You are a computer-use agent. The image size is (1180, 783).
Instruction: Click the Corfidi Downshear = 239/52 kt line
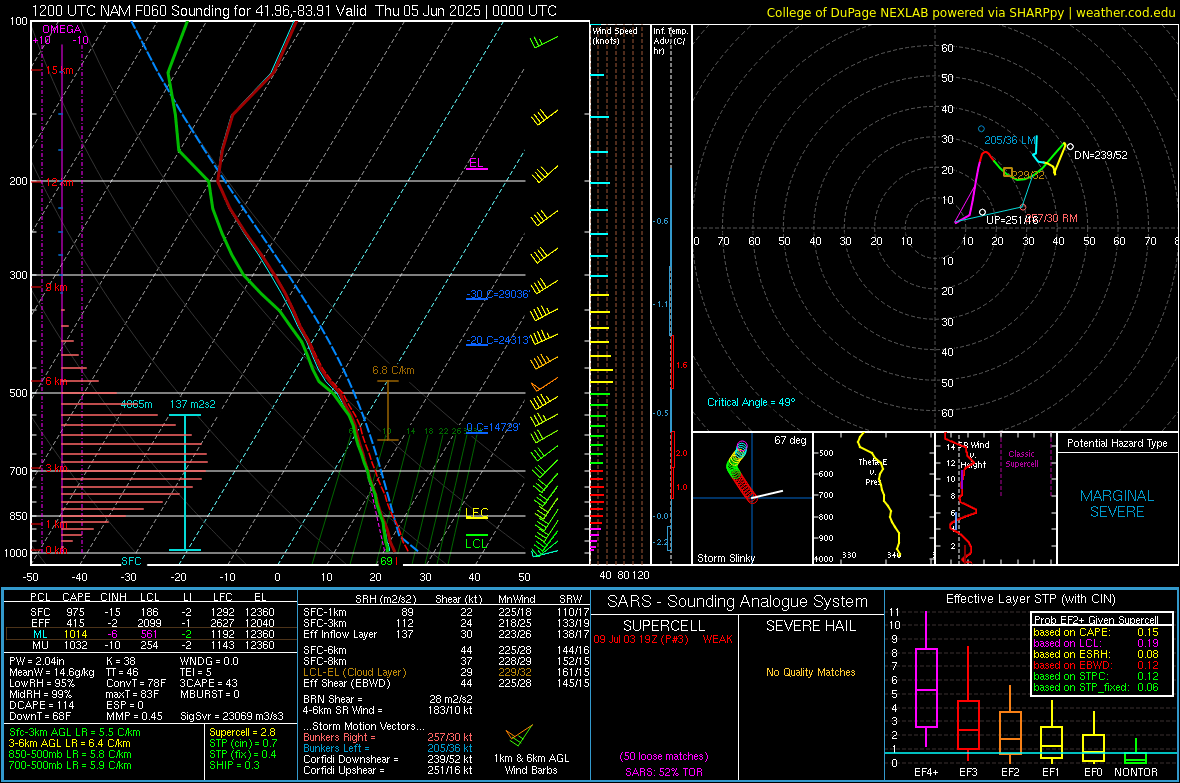coord(388,759)
